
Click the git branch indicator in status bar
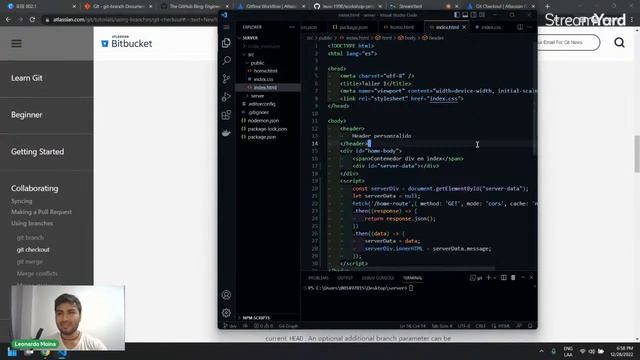point(231,326)
